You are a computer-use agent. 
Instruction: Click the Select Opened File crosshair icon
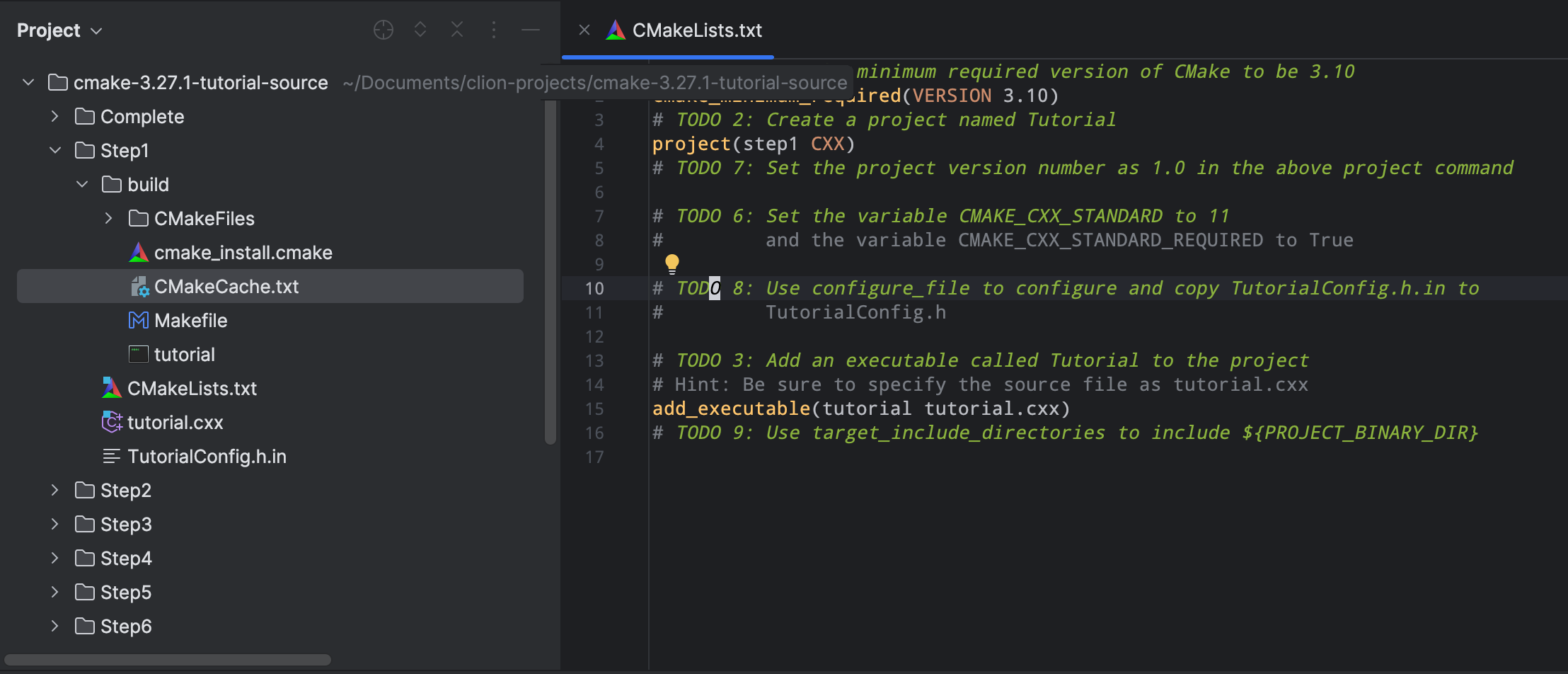coord(383,30)
